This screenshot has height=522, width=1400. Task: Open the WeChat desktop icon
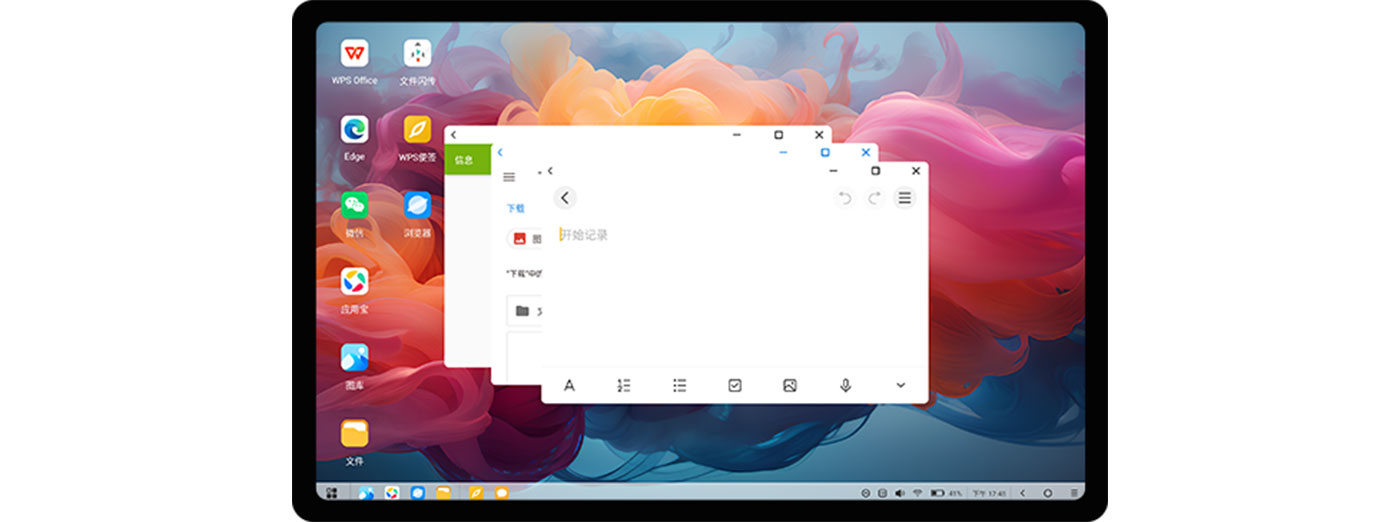[x=354, y=206]
